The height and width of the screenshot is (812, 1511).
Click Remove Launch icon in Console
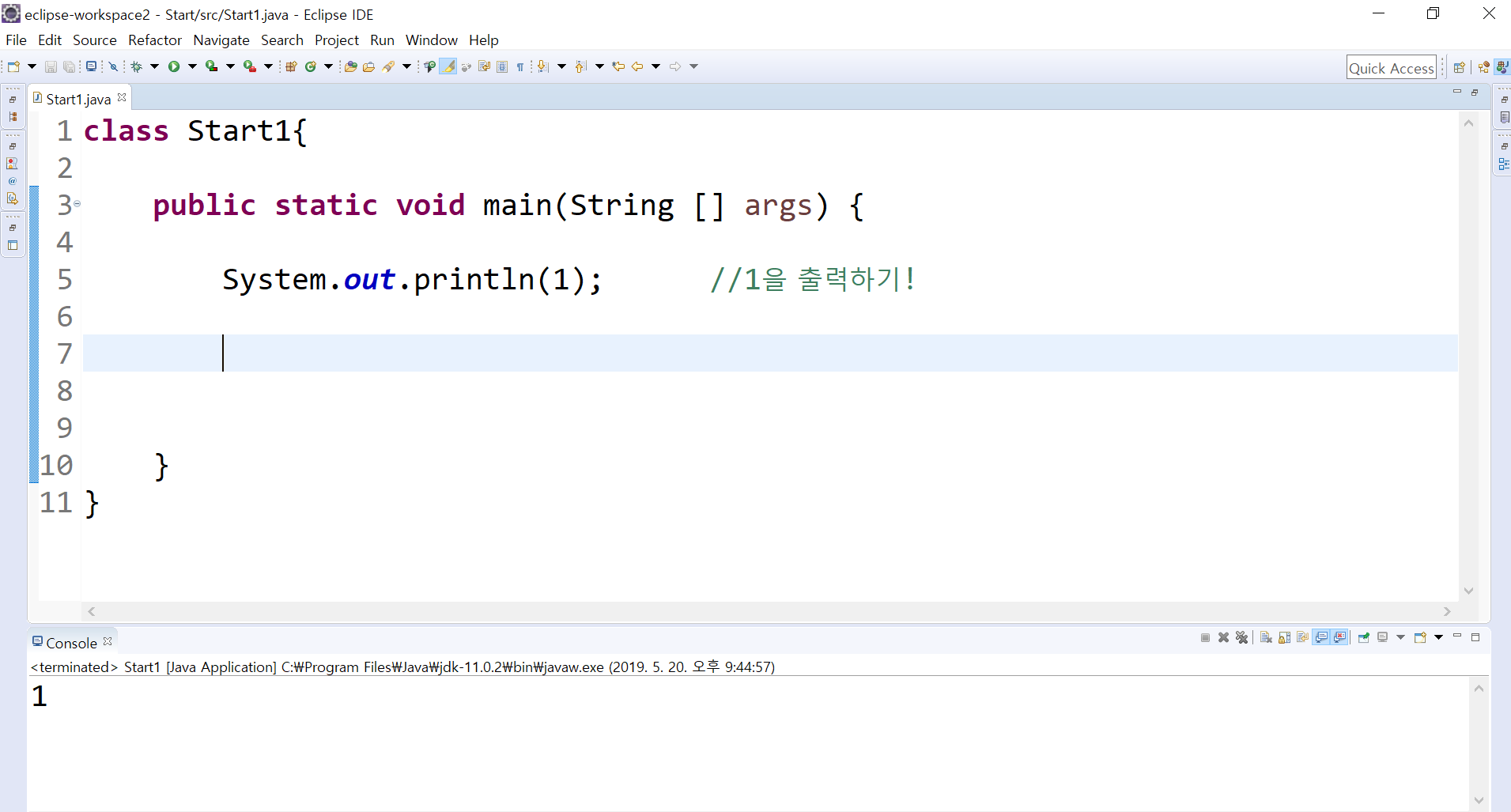click(1224, 638)
